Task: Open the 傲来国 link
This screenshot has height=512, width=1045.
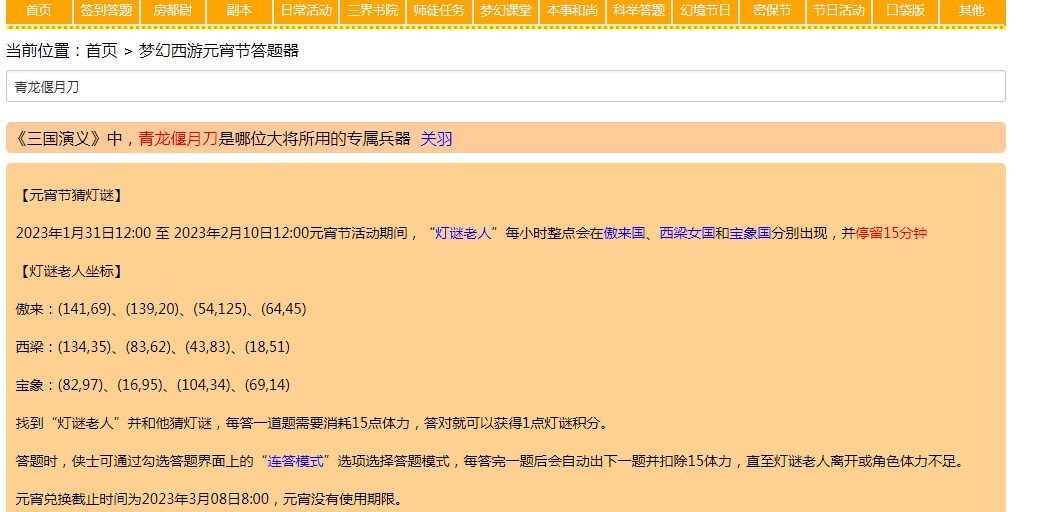Action: [x=624, y=233]
